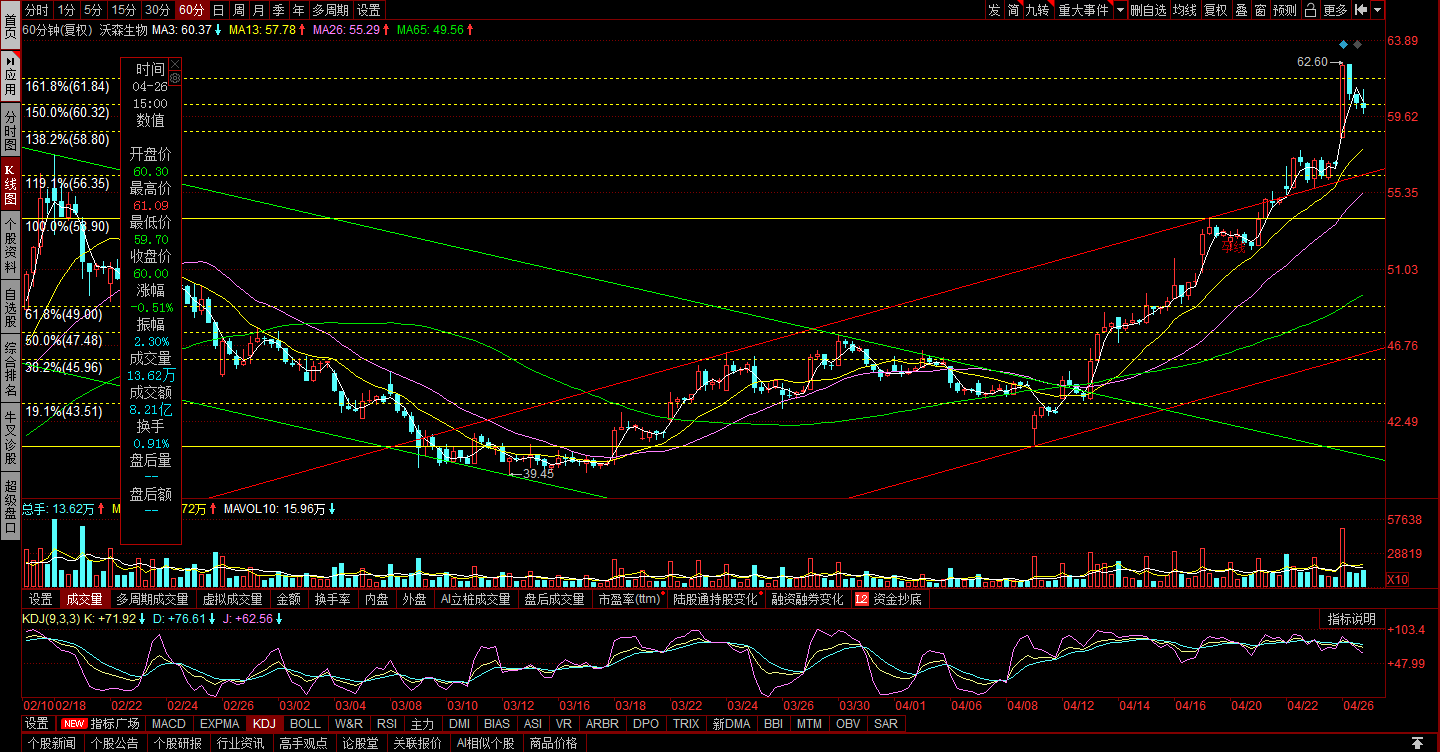Click the collapse-left arrow icon

(1361, 10)
